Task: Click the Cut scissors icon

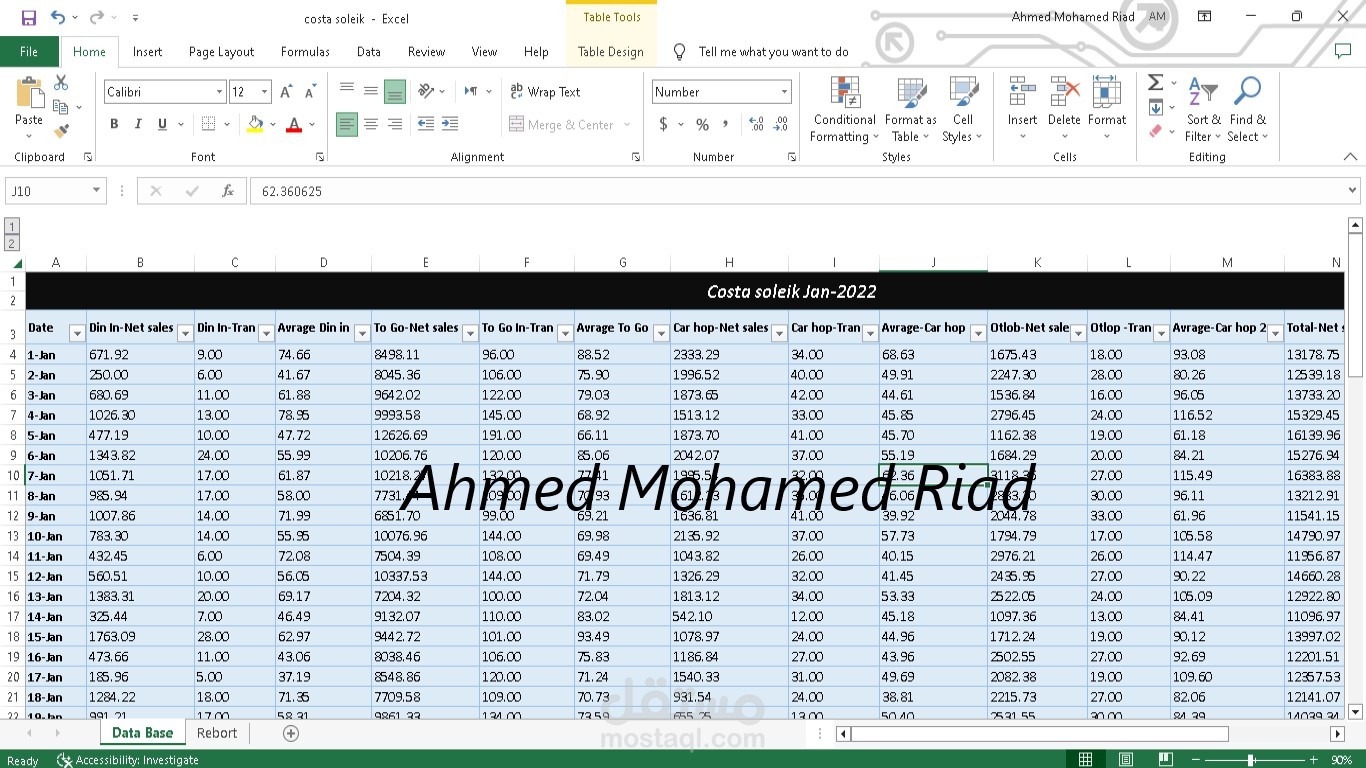Action: [61, 83]
